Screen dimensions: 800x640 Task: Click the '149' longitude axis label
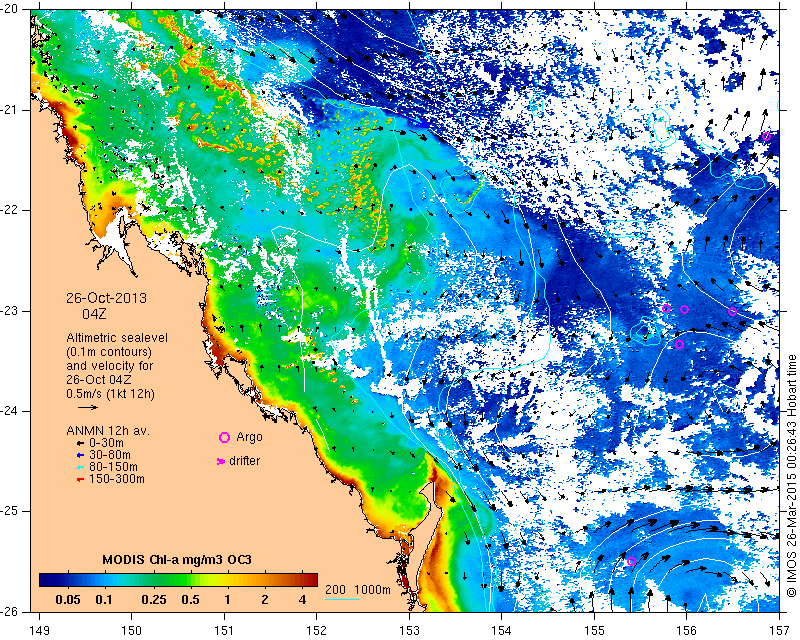[40, 631]
